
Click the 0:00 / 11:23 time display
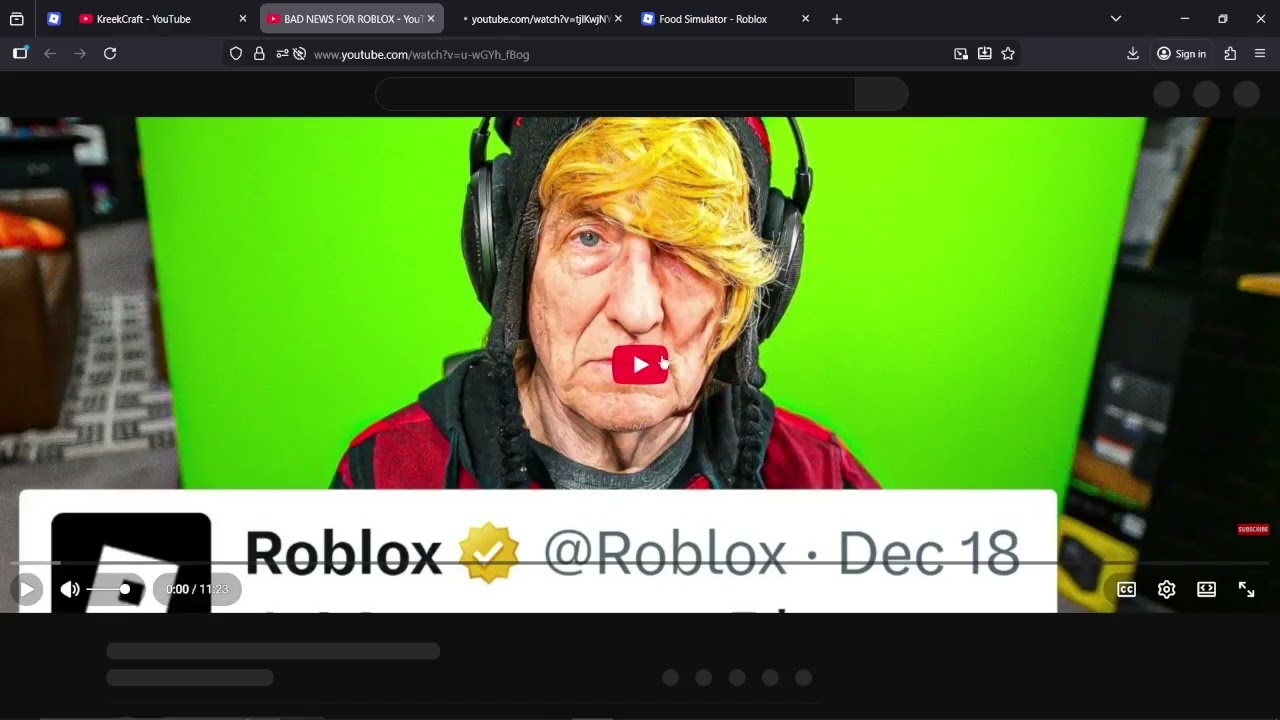(197, 589)
